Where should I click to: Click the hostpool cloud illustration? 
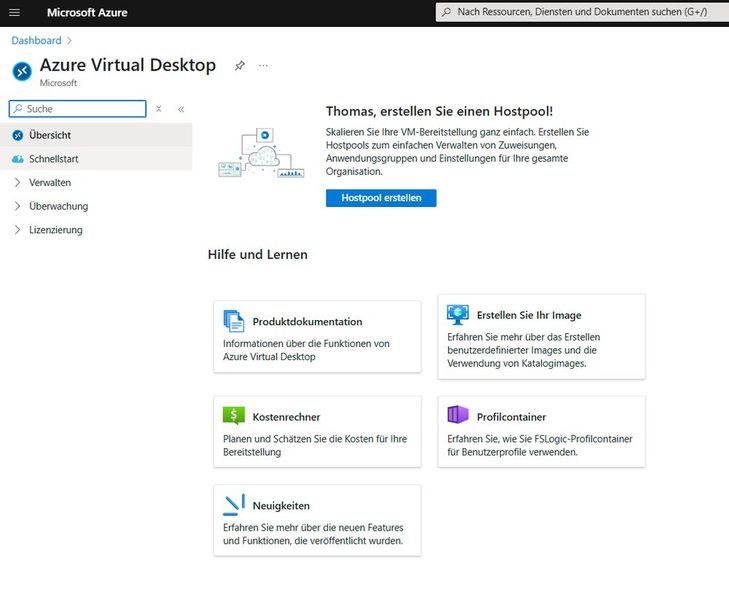(x=261, y=152)
